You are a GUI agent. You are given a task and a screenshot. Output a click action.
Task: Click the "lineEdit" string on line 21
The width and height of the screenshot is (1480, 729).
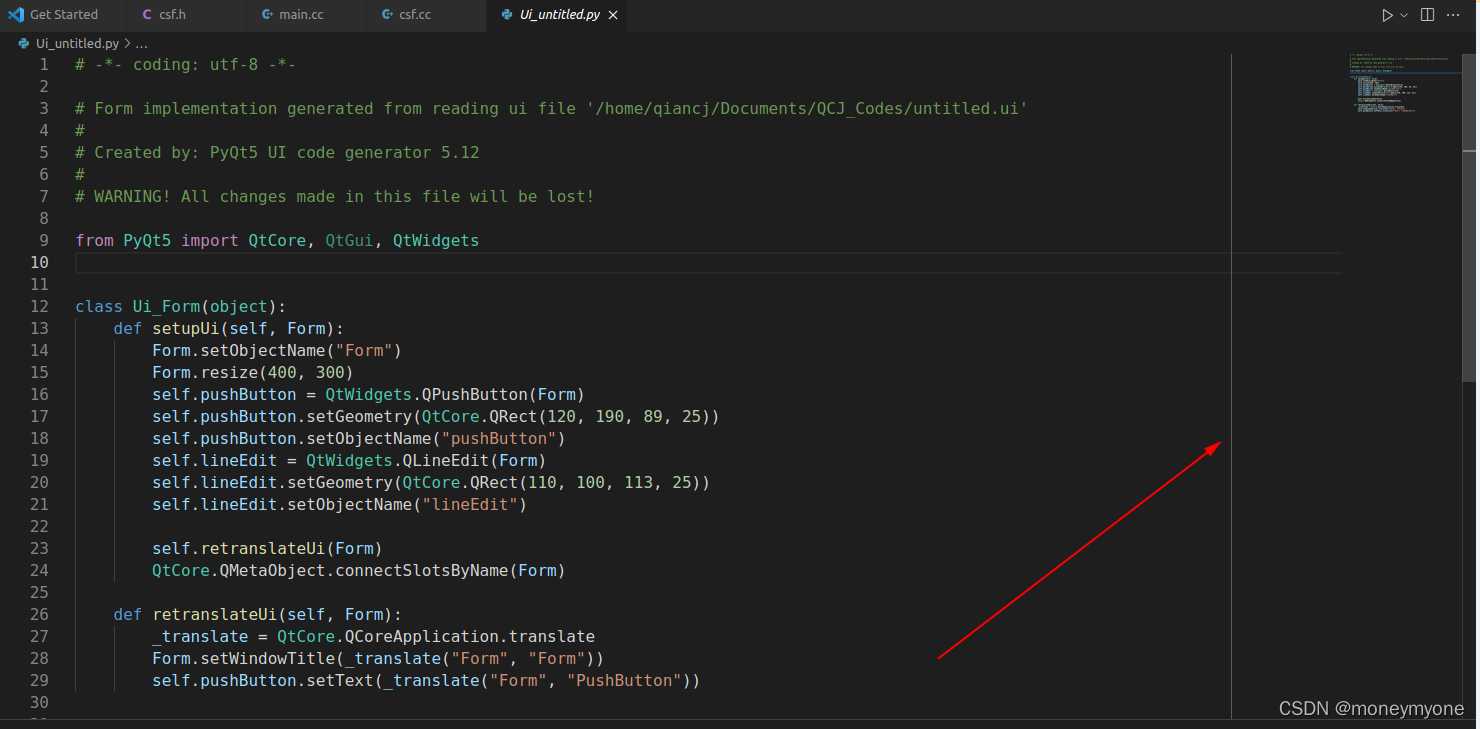[470, 505]
